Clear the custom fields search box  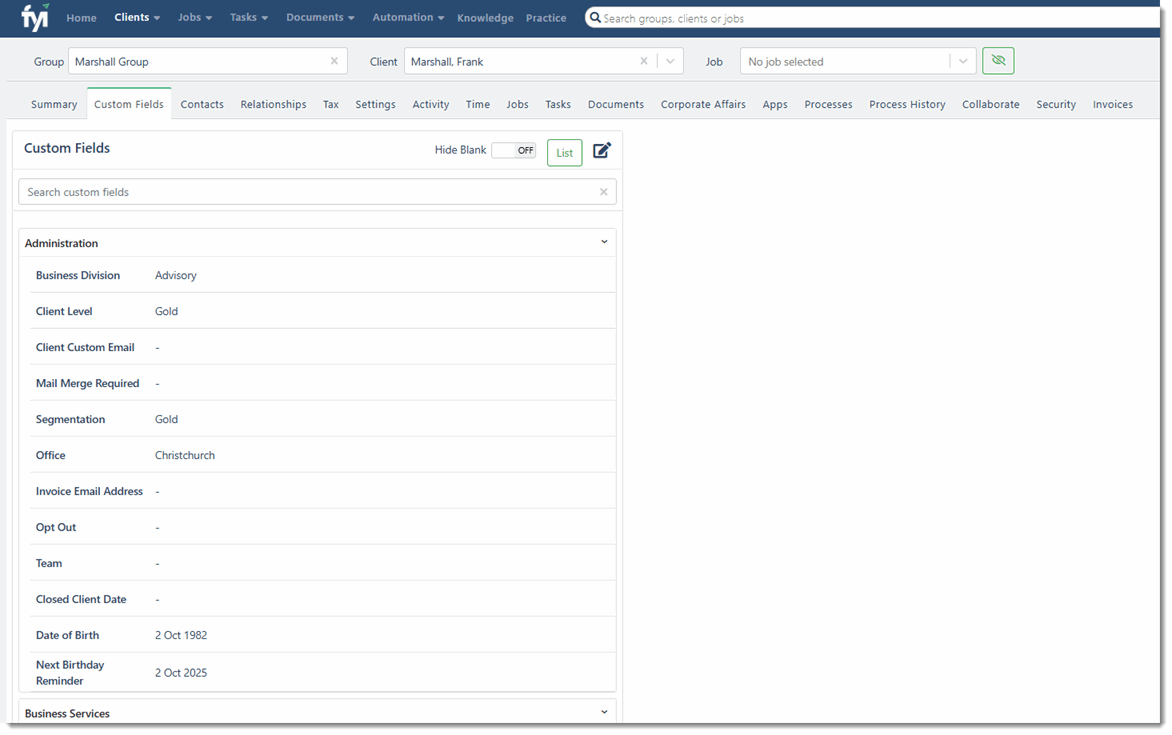coord(603,192)
